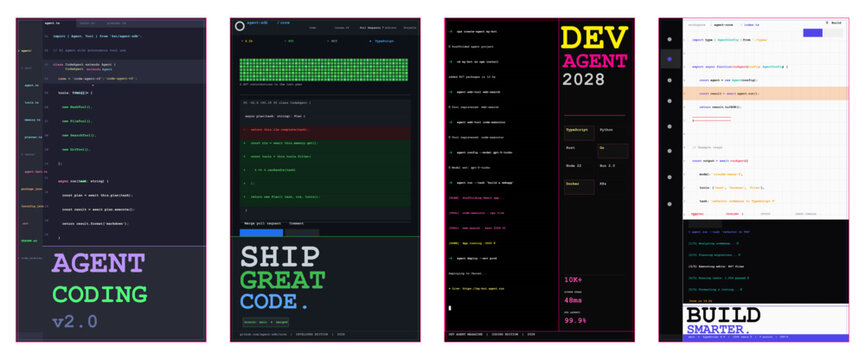Switch to the Actions tab
This screenshot has width=865, height=360.
click(390, 27)
